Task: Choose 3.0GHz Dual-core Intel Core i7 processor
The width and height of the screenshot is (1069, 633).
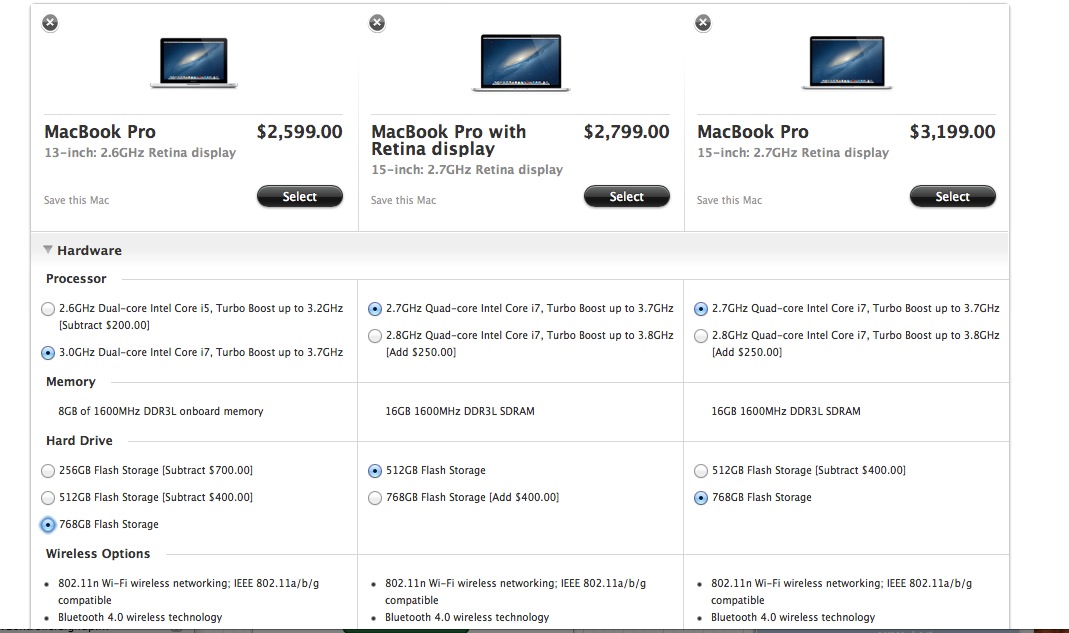Action: click(x=48, y=353)
